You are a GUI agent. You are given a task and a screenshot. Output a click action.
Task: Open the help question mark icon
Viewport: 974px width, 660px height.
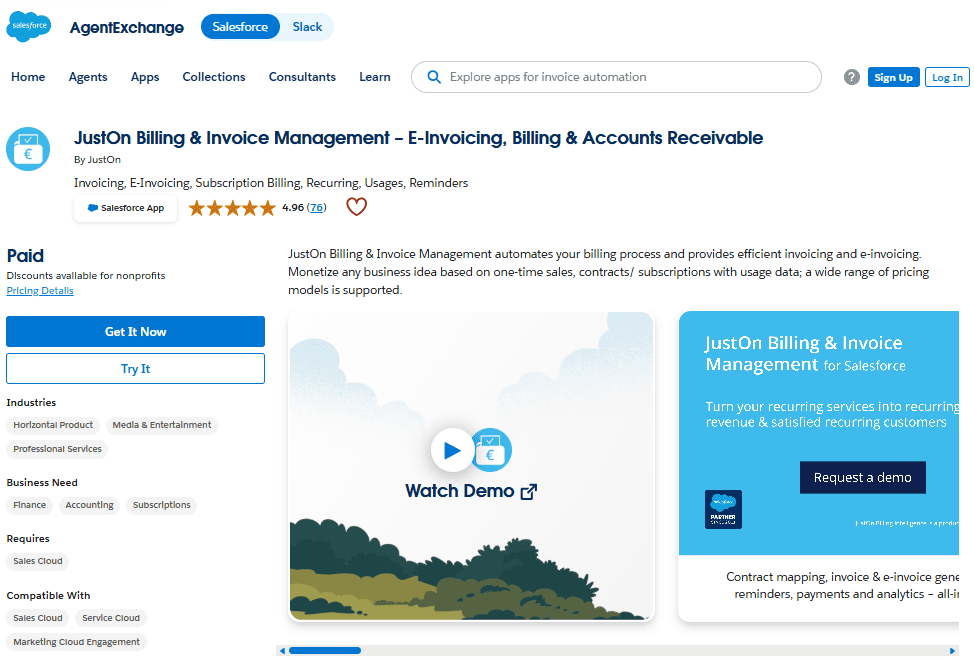coord(852,77)
